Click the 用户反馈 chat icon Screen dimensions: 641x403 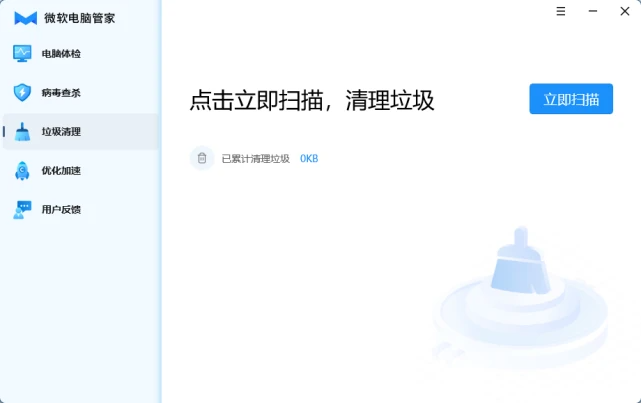(x=22, y=209)
